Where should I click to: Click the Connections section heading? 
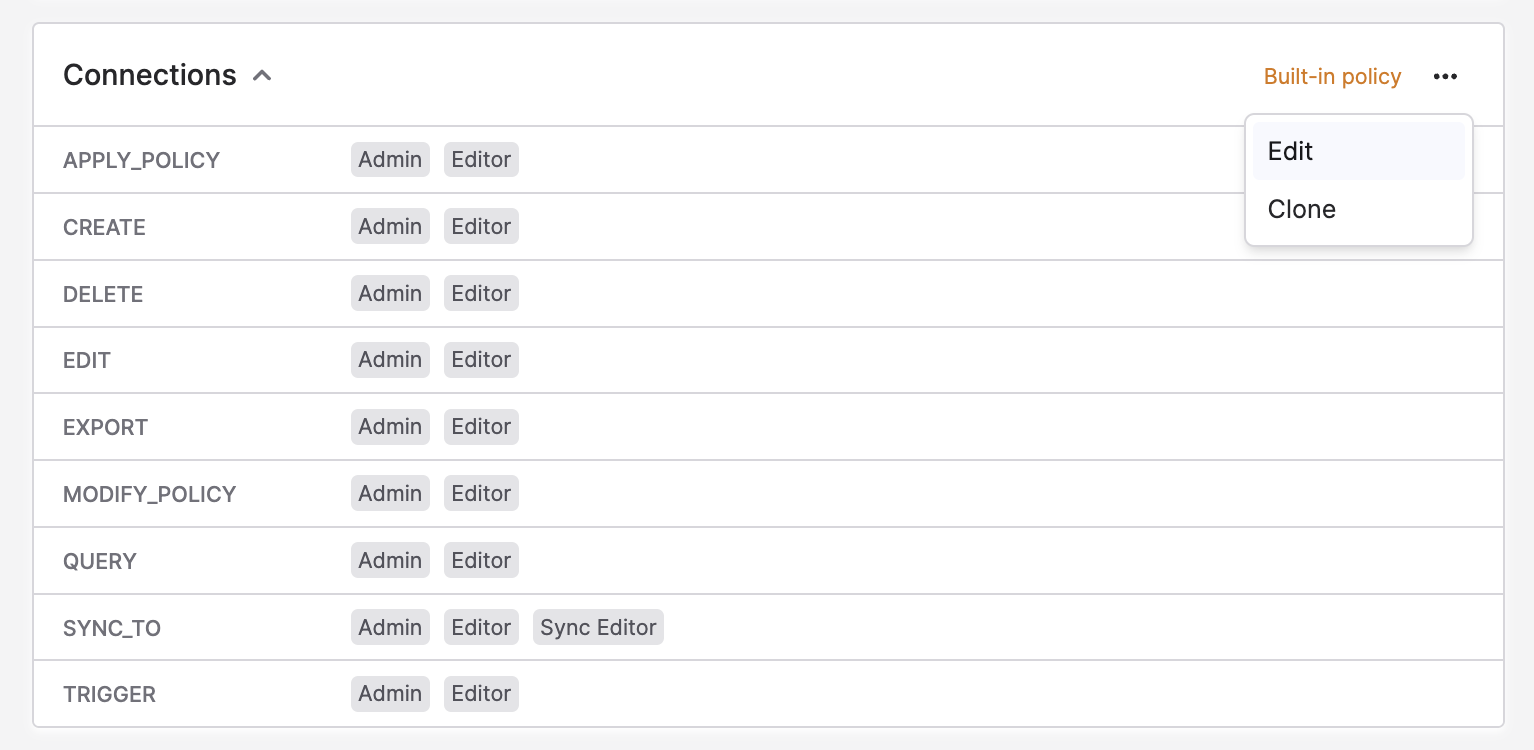[x=150, y=75]
